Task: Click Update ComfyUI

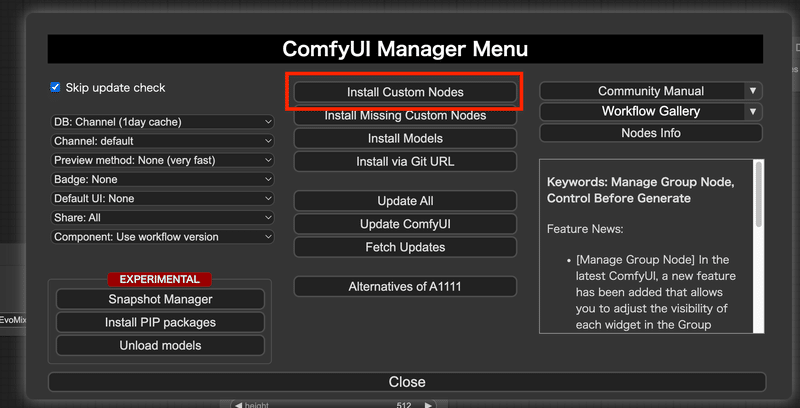Action: coord(405,224)
